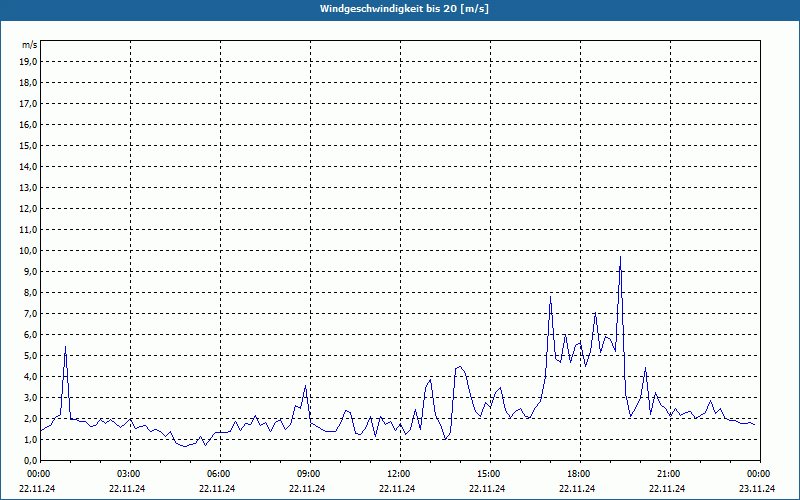Select the '5,0' y-axis label
Image resolution: width=800 pixels, height=500 pixels.
tap(30, 356)
